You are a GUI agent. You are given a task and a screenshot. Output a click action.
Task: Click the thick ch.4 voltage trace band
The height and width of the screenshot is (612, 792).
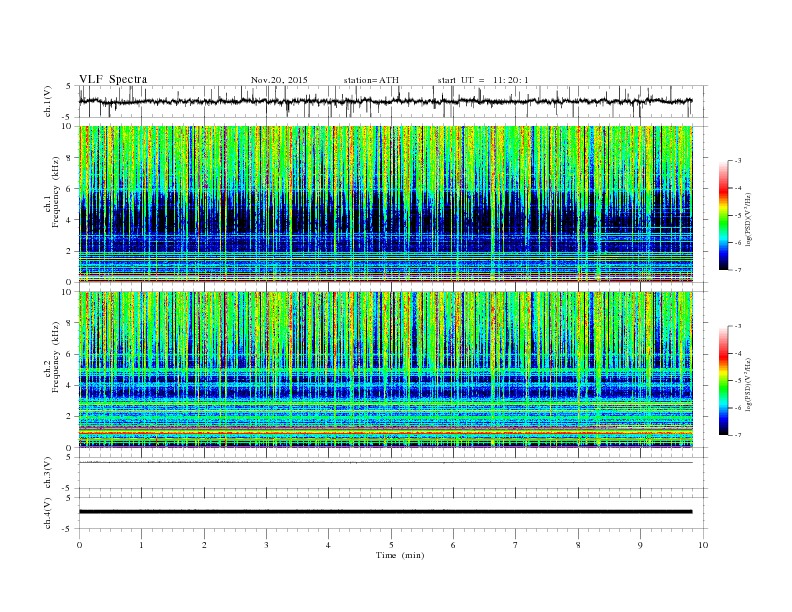[x=385, y=512]
